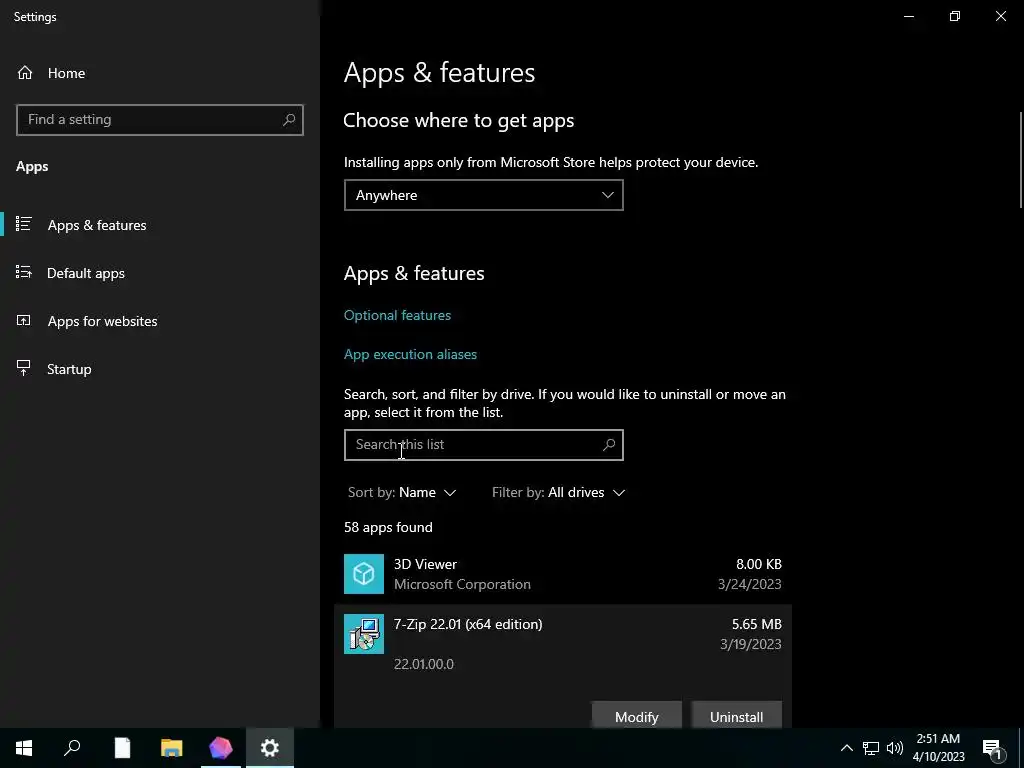The image size is (1024, 768).
Task: Open the notification center
Action: tap(993, 748)
